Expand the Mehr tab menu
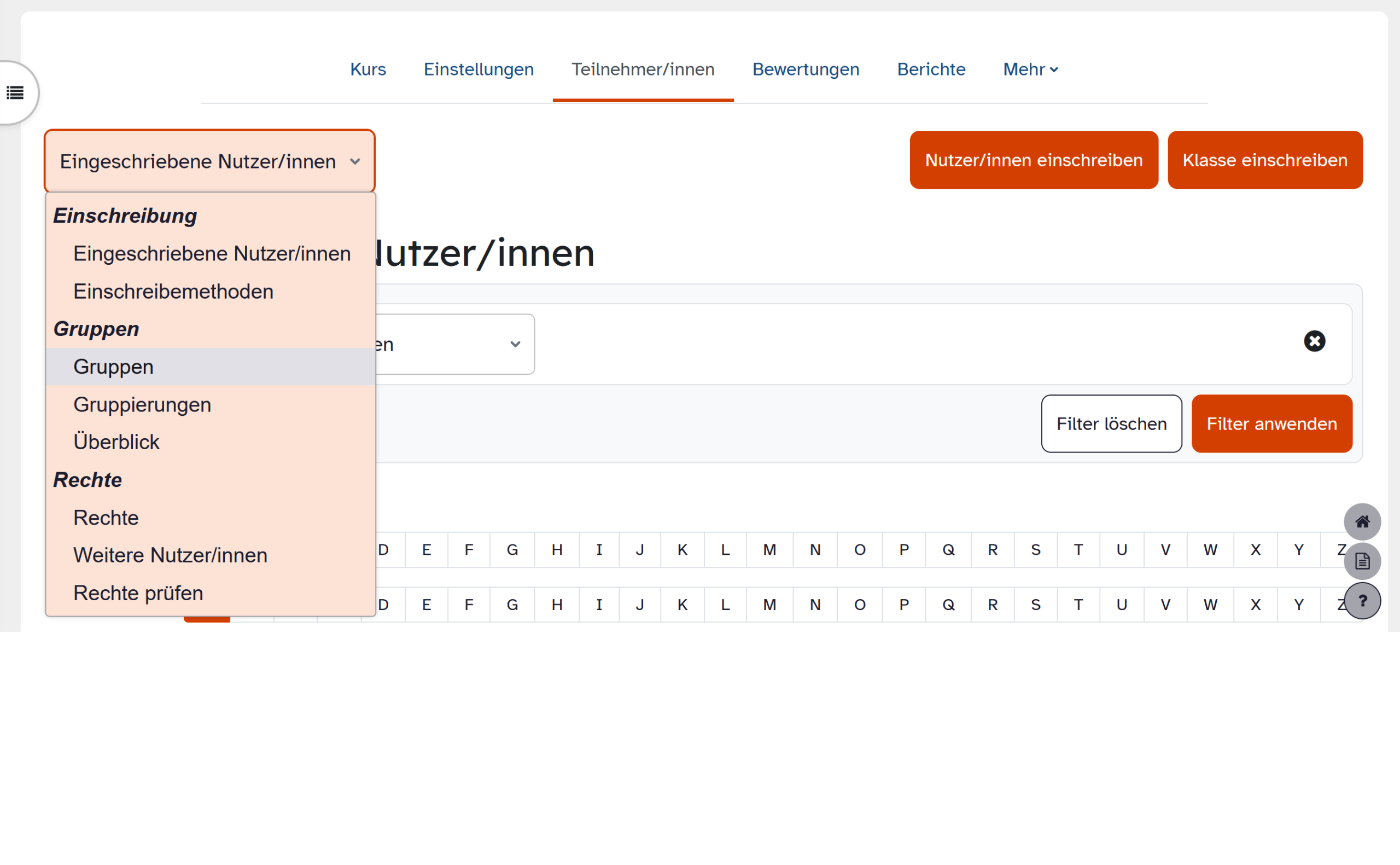The width and height of the screenshot is (1400, 865). point(1030,69)
